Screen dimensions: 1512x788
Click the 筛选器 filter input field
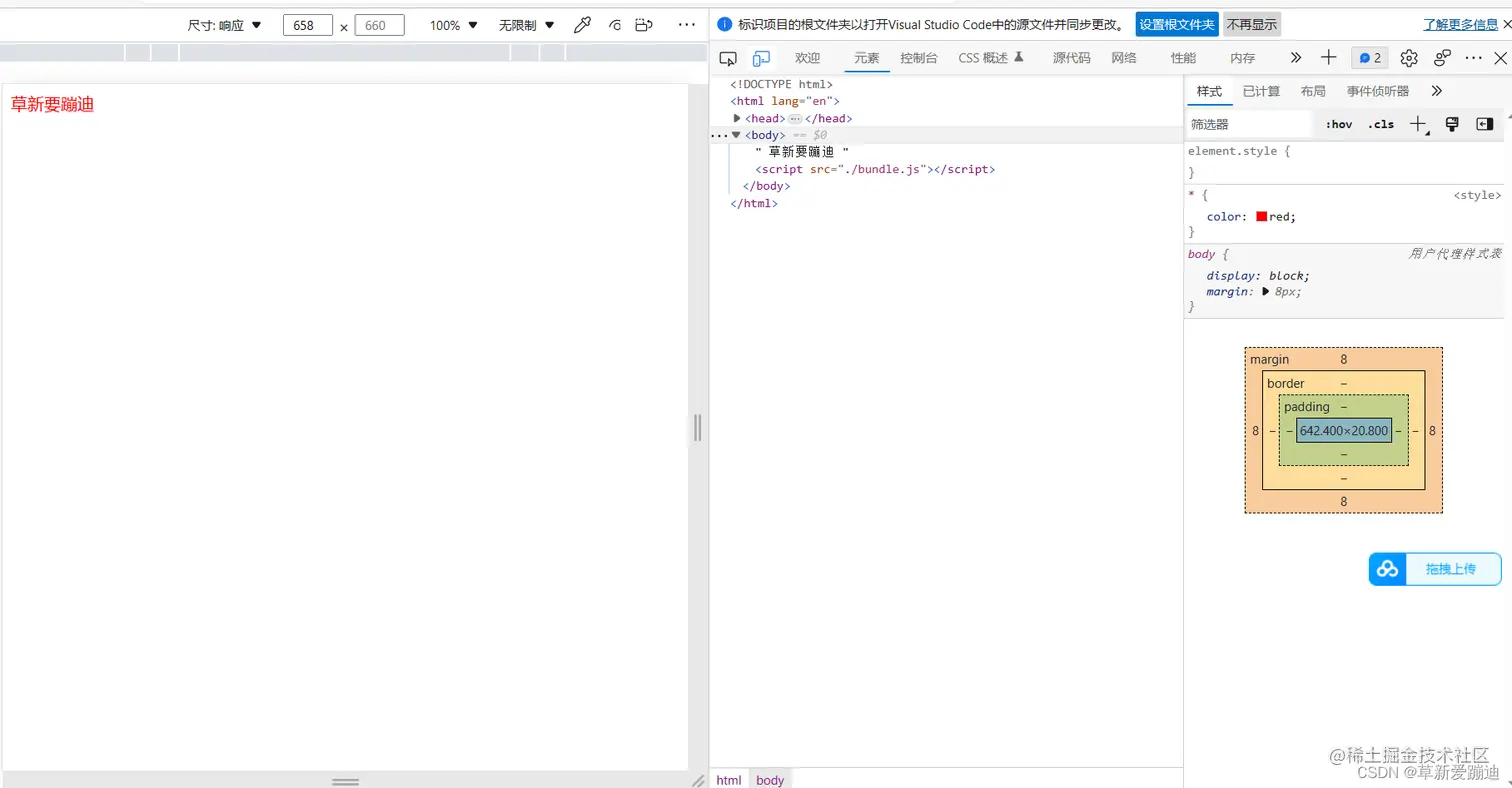tap(1249, 124)
